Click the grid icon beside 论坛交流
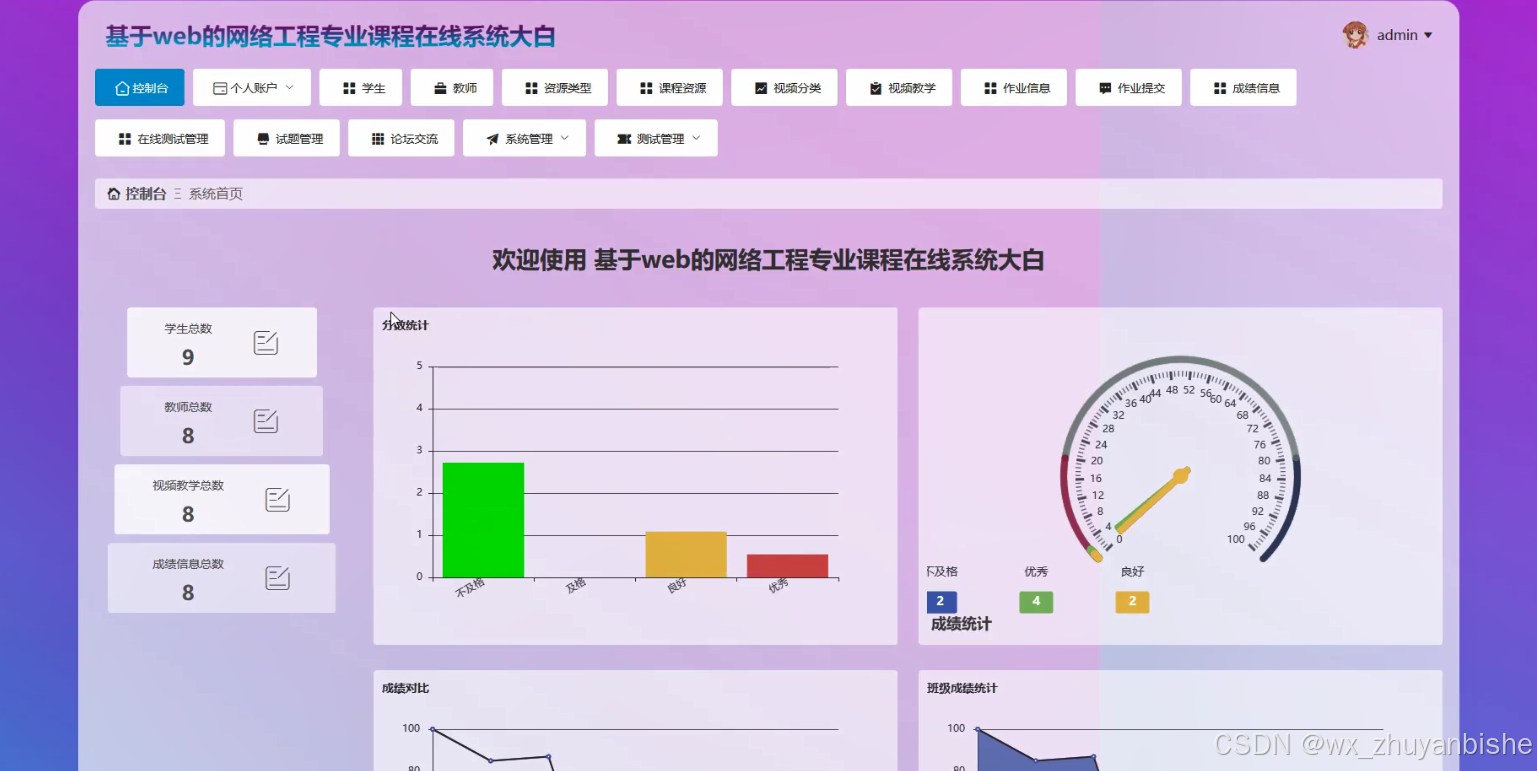The height and width of the screenshot is (771, 1537). coord(376,139)
